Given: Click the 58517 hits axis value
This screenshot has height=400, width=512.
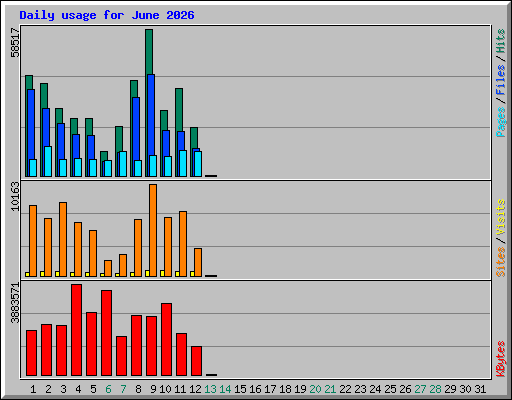Looking at the screenshot, I should pos(15,43).
